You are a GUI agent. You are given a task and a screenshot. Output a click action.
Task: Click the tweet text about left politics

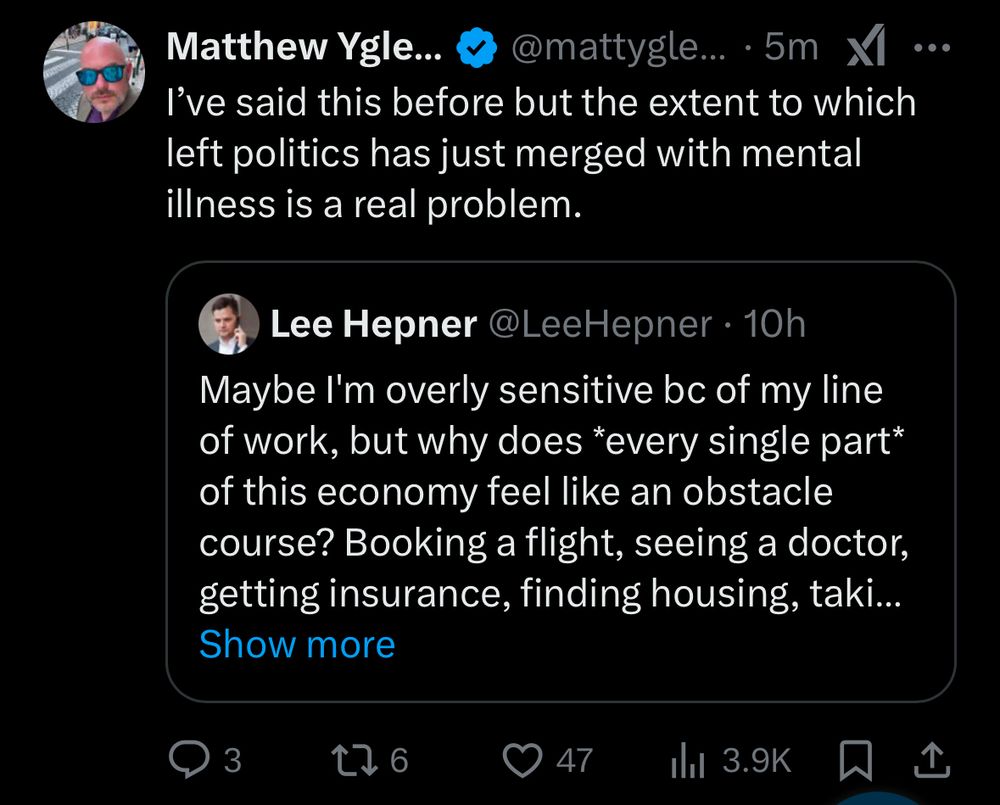tap(540, 154)
